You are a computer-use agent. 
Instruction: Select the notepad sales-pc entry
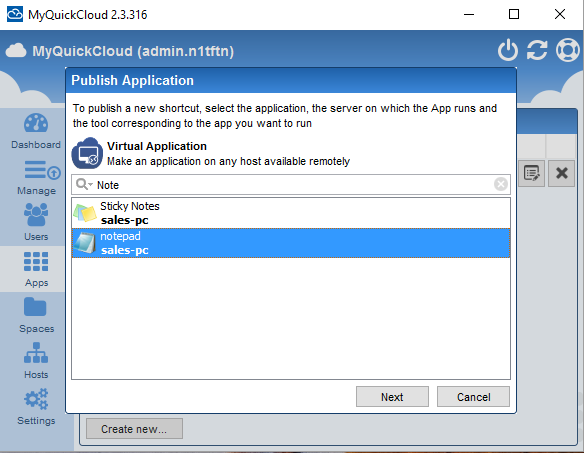tap(291, 243)
